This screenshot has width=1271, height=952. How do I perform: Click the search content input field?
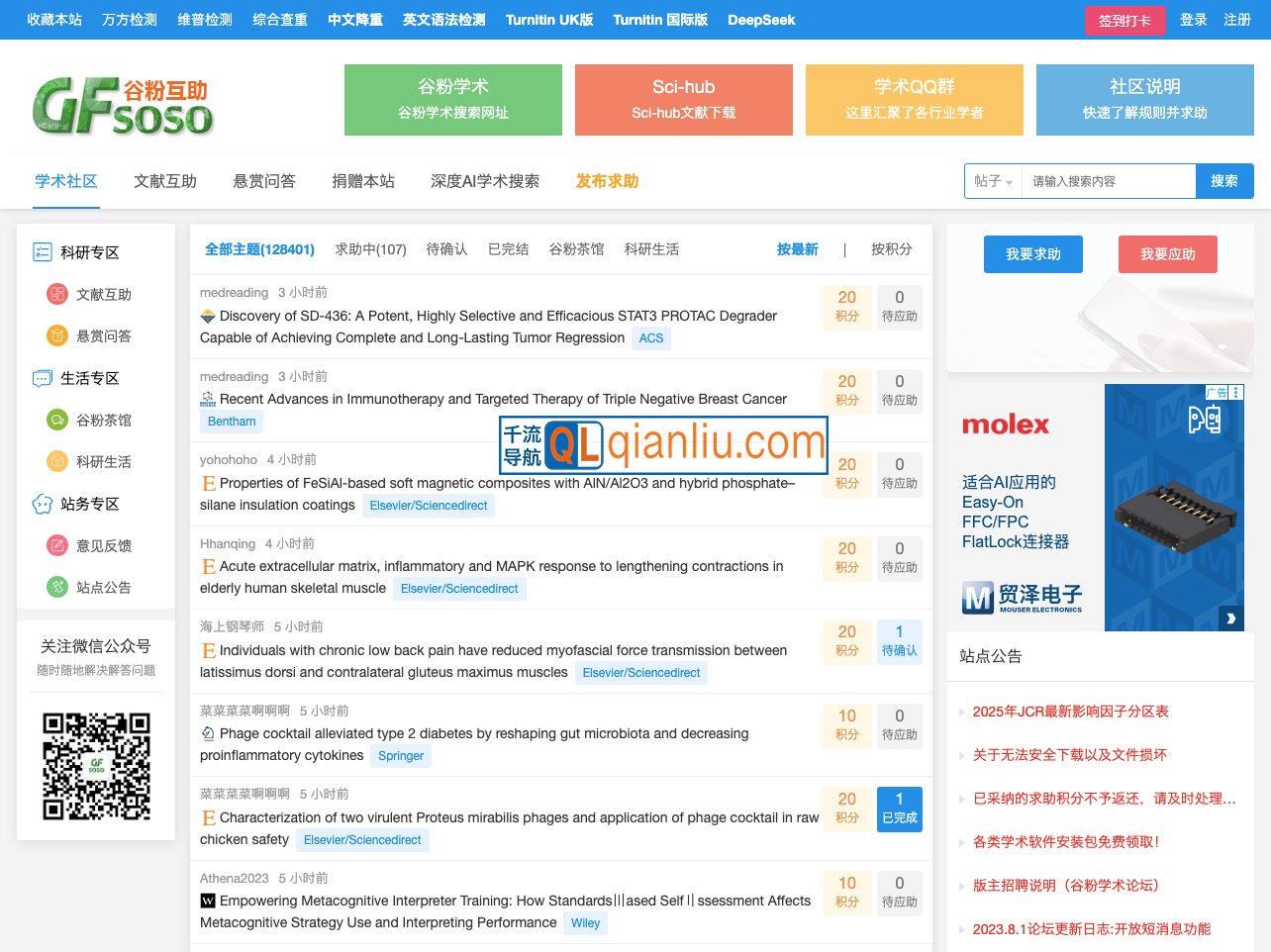[x=1108, y=181]
